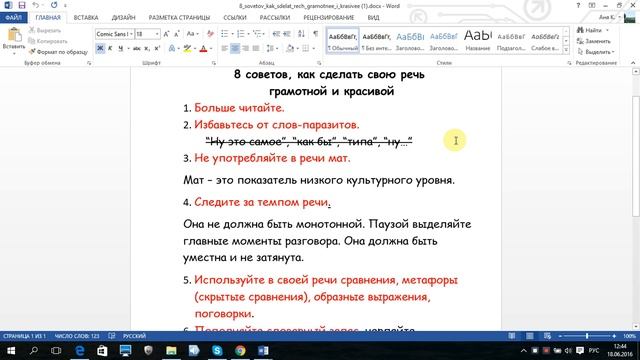Click the Save icon in the quick access toolbar

click(22, 5)
